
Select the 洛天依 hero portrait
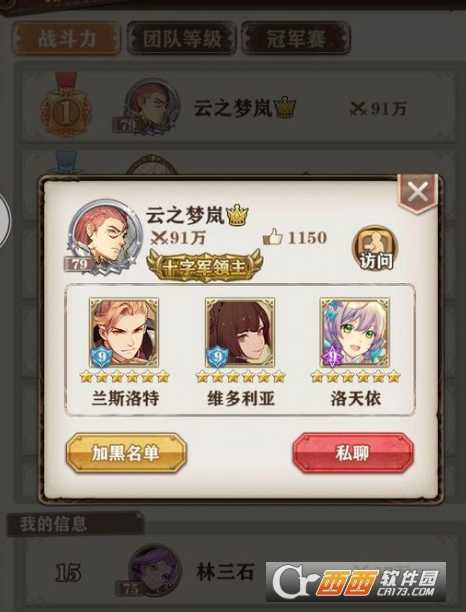(355, 332)
